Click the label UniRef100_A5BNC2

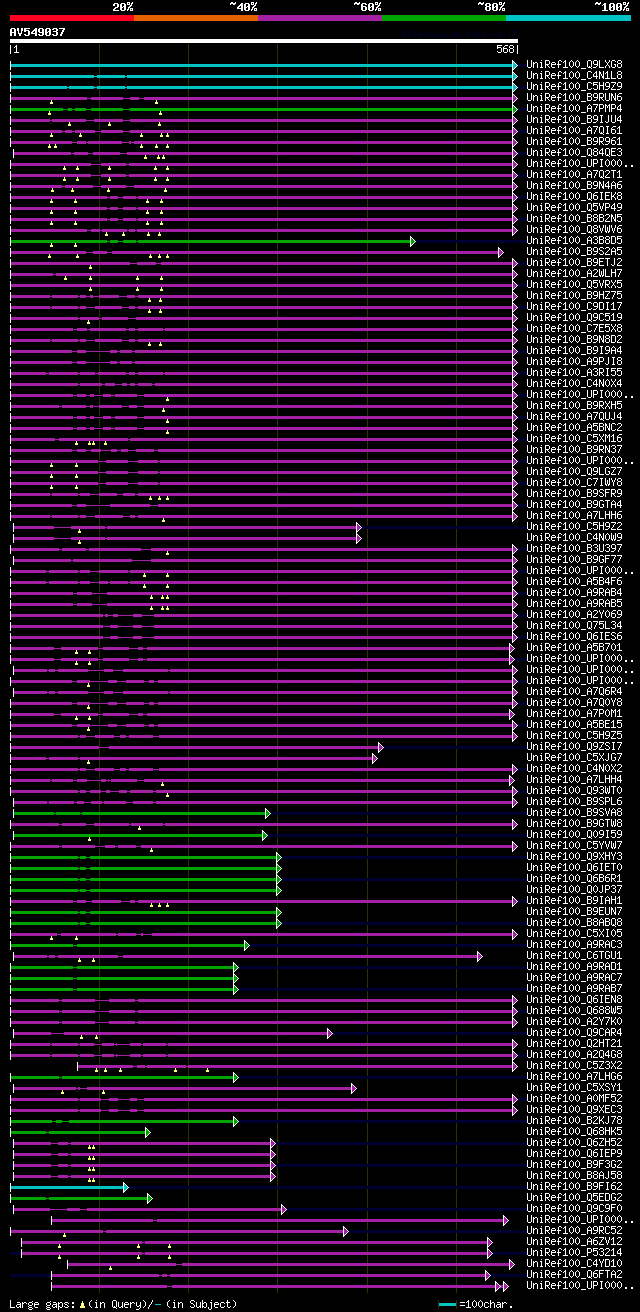[x=574, y=427]
